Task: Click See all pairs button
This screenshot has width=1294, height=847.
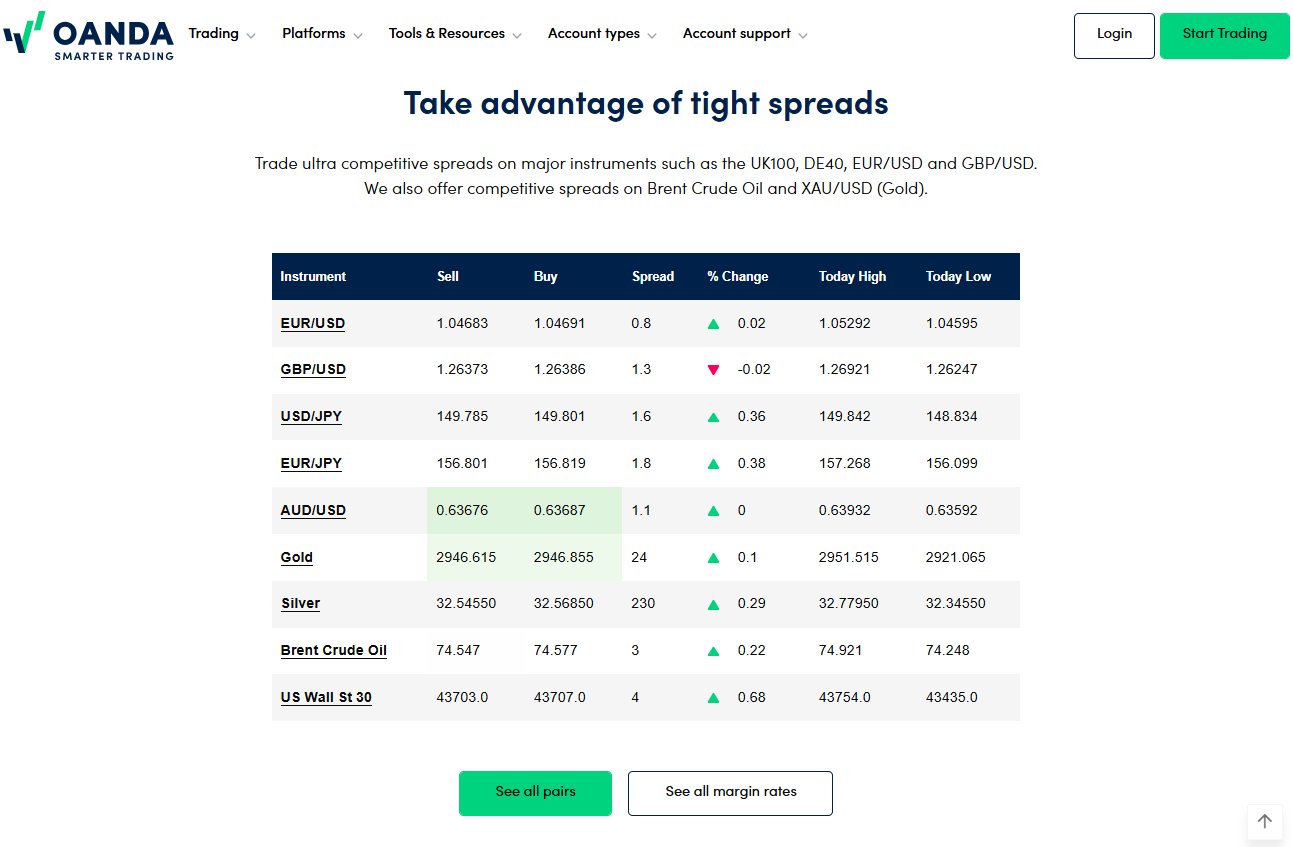Action: click(535, 793)
